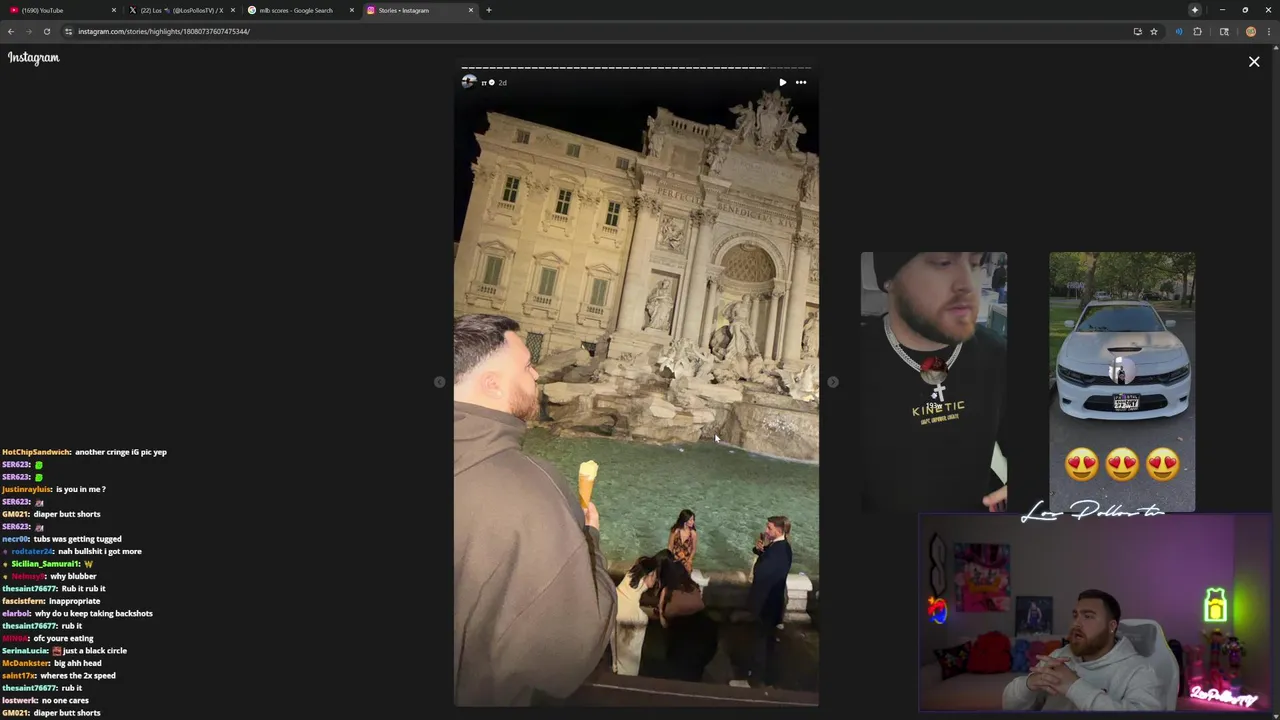Open the browser extensions puzzle icon
This screenshot has height=720, width=1280.
[1197, 31]
